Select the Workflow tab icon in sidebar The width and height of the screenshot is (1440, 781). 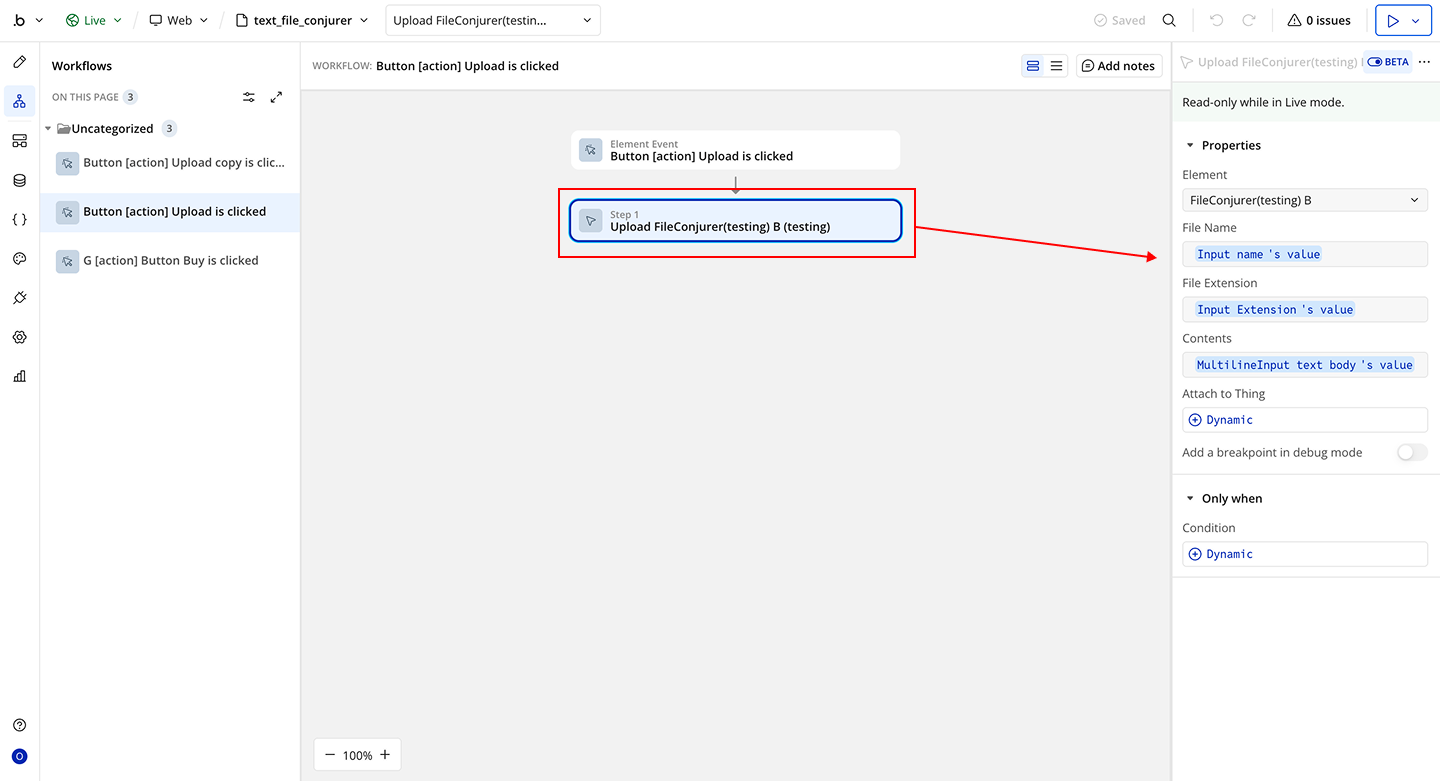[x=19, y=101]
